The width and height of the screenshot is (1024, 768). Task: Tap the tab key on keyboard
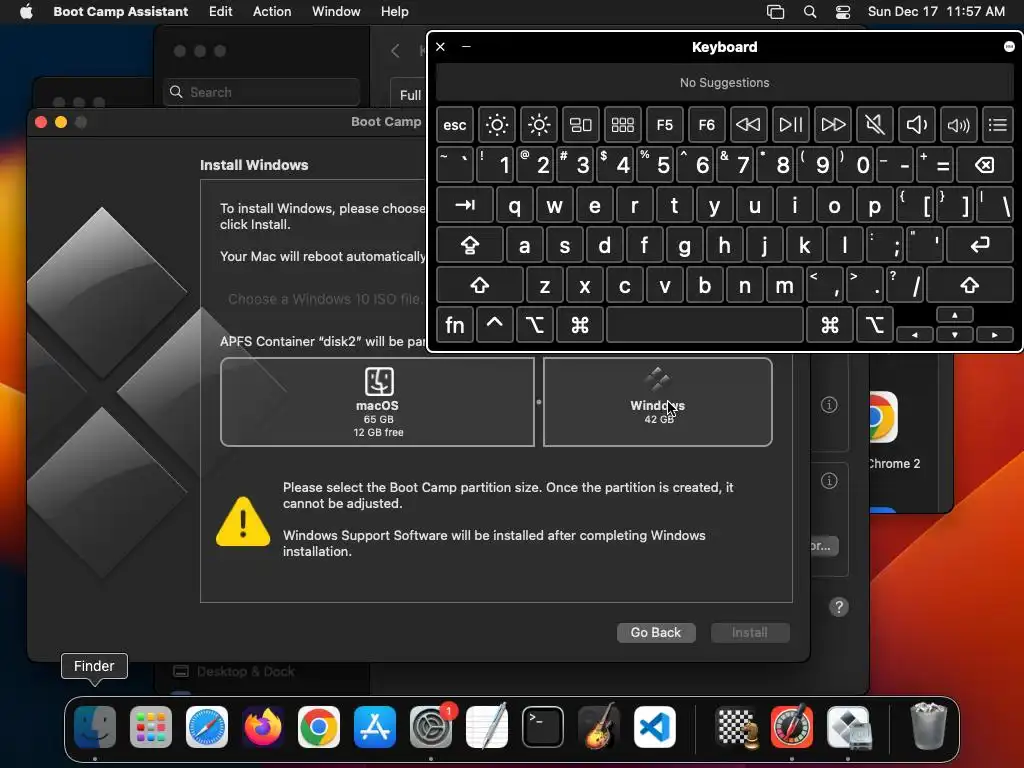pyautogui.click(x=464, y=205)
